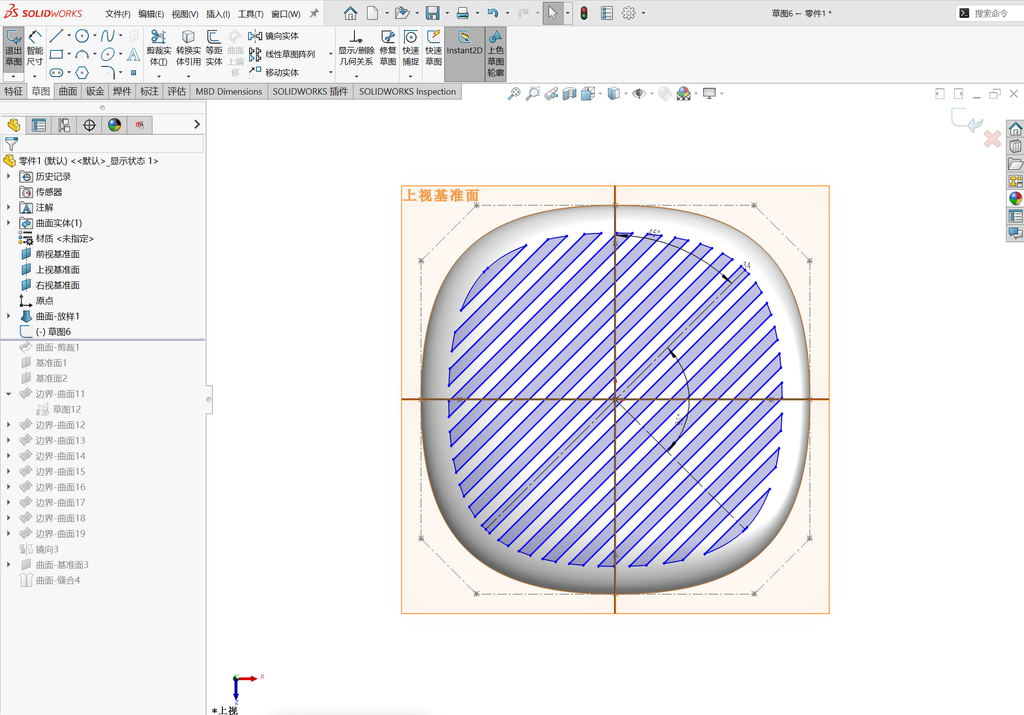Screen dimensions: 1024x715
Task: Switch to the 曲面 surfaces tab
Action: (68, 91)
